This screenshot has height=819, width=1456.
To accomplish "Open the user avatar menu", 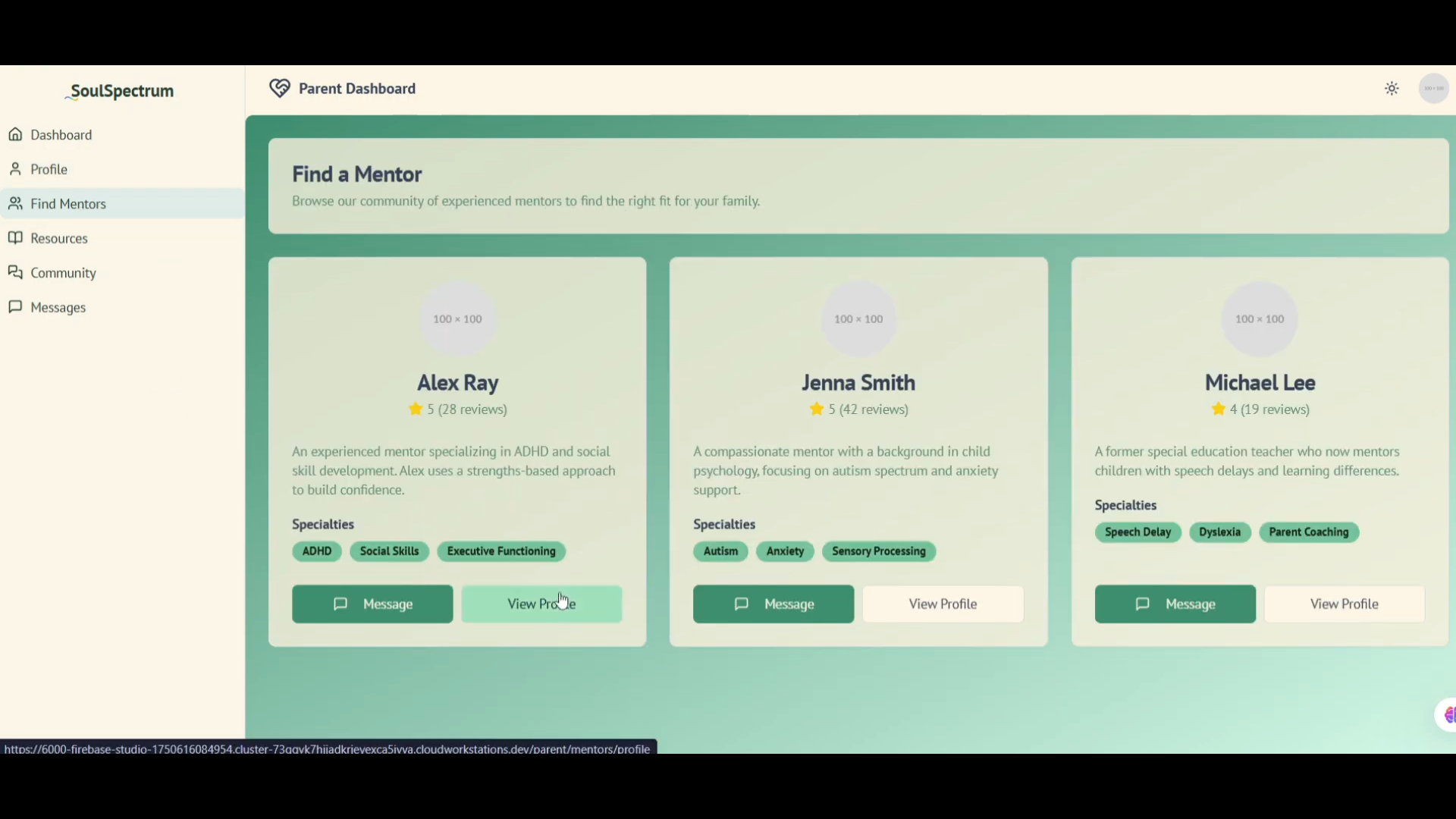I will click(x=1433, y=89).
